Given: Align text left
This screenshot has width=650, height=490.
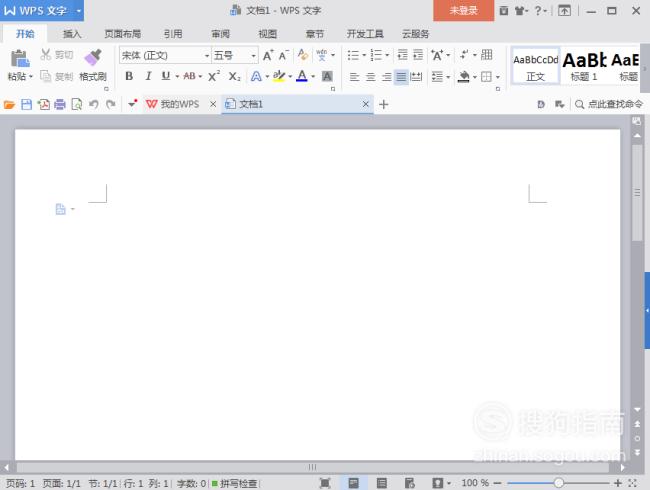Looking at the screenshot, I should point(354,77).
